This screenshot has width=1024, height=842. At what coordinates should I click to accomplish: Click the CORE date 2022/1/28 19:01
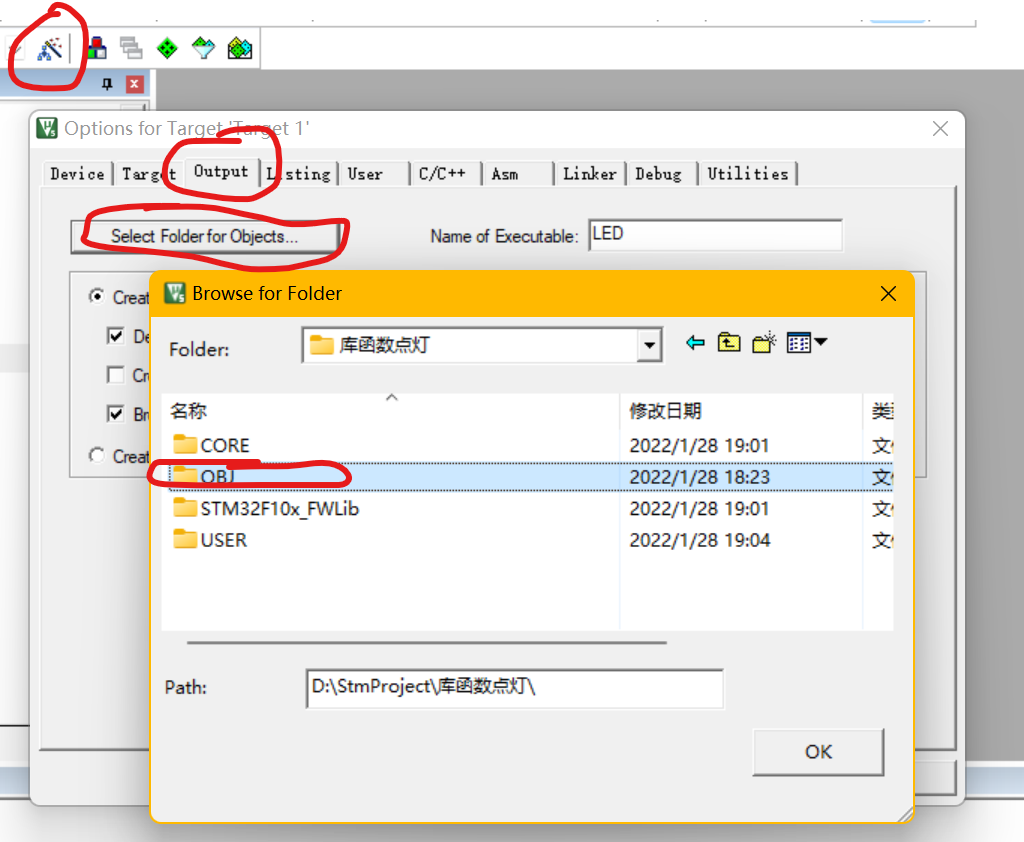point(699,445)
